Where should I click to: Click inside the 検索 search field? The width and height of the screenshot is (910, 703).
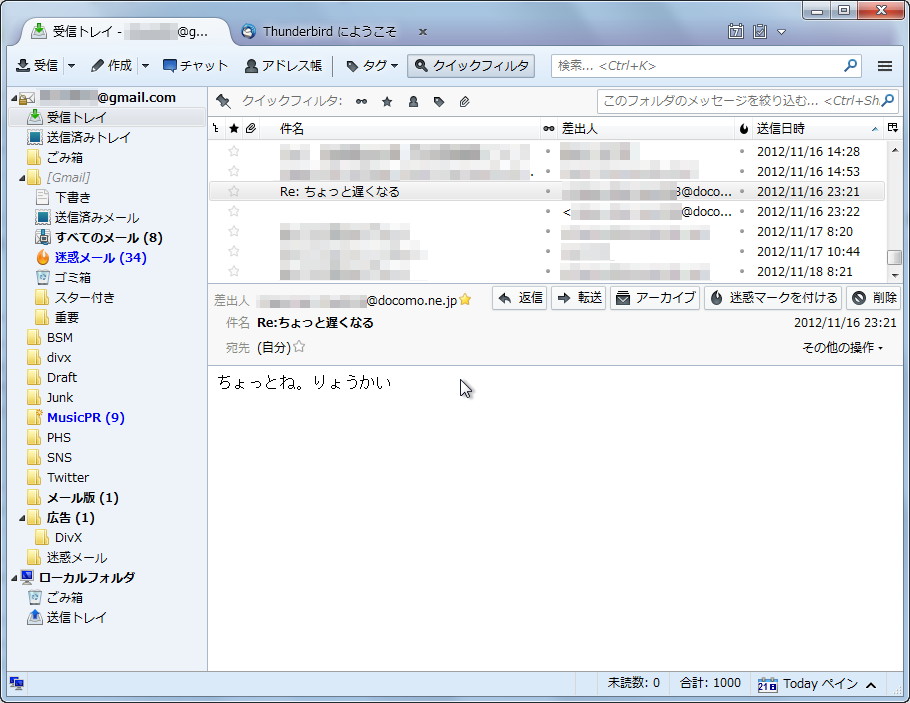[x=700, y=65]
